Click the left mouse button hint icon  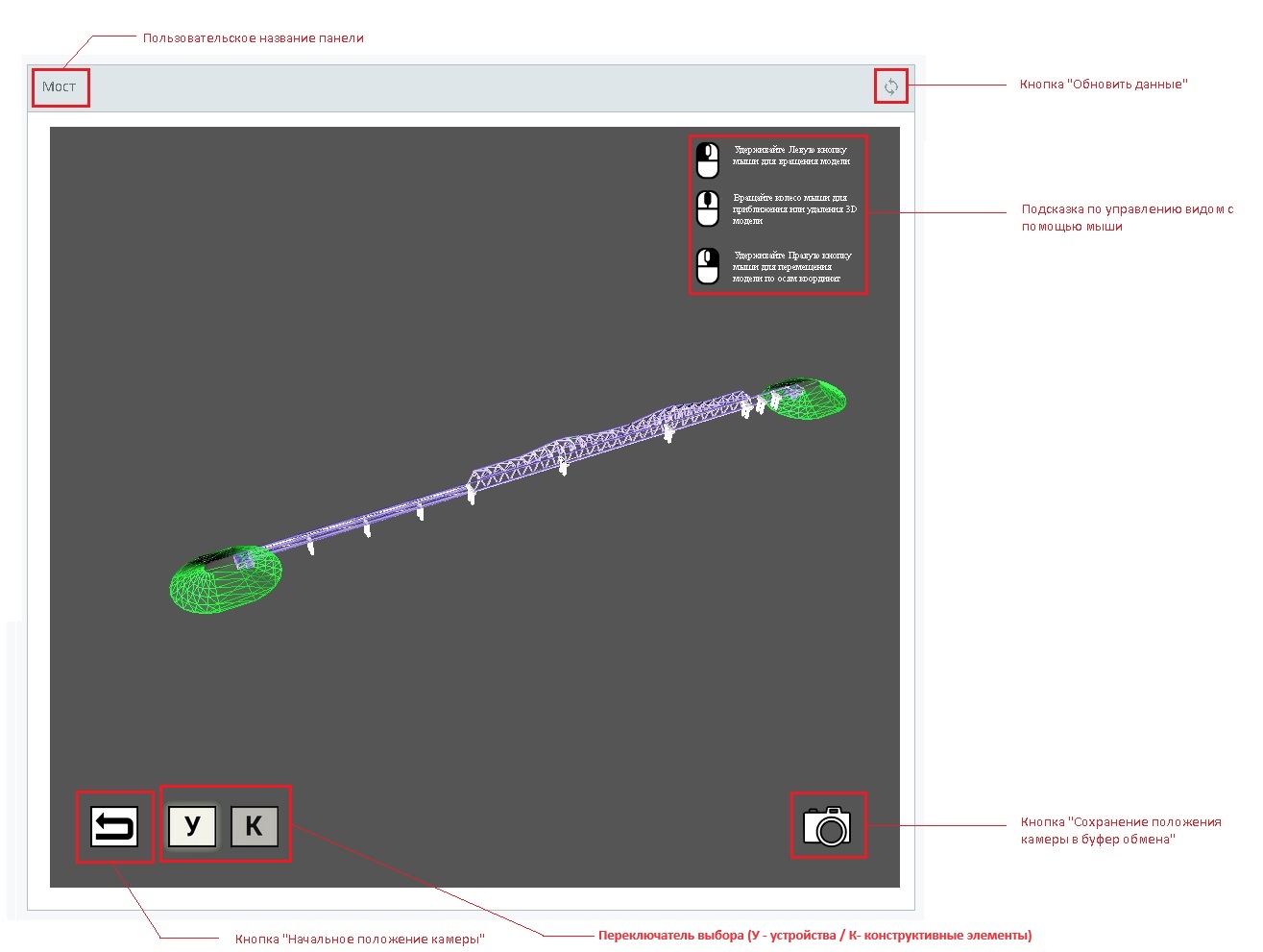[708, 160]
